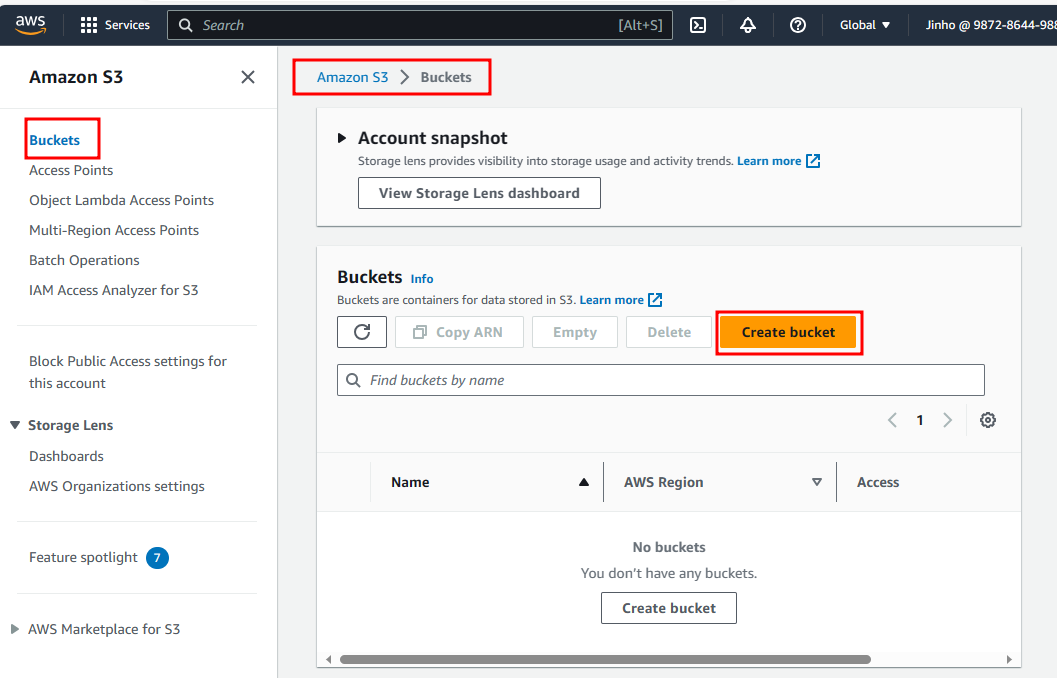Open Learn more link about buckets
The height and width of the screenshot is (678, 1057).
(620, 300)
